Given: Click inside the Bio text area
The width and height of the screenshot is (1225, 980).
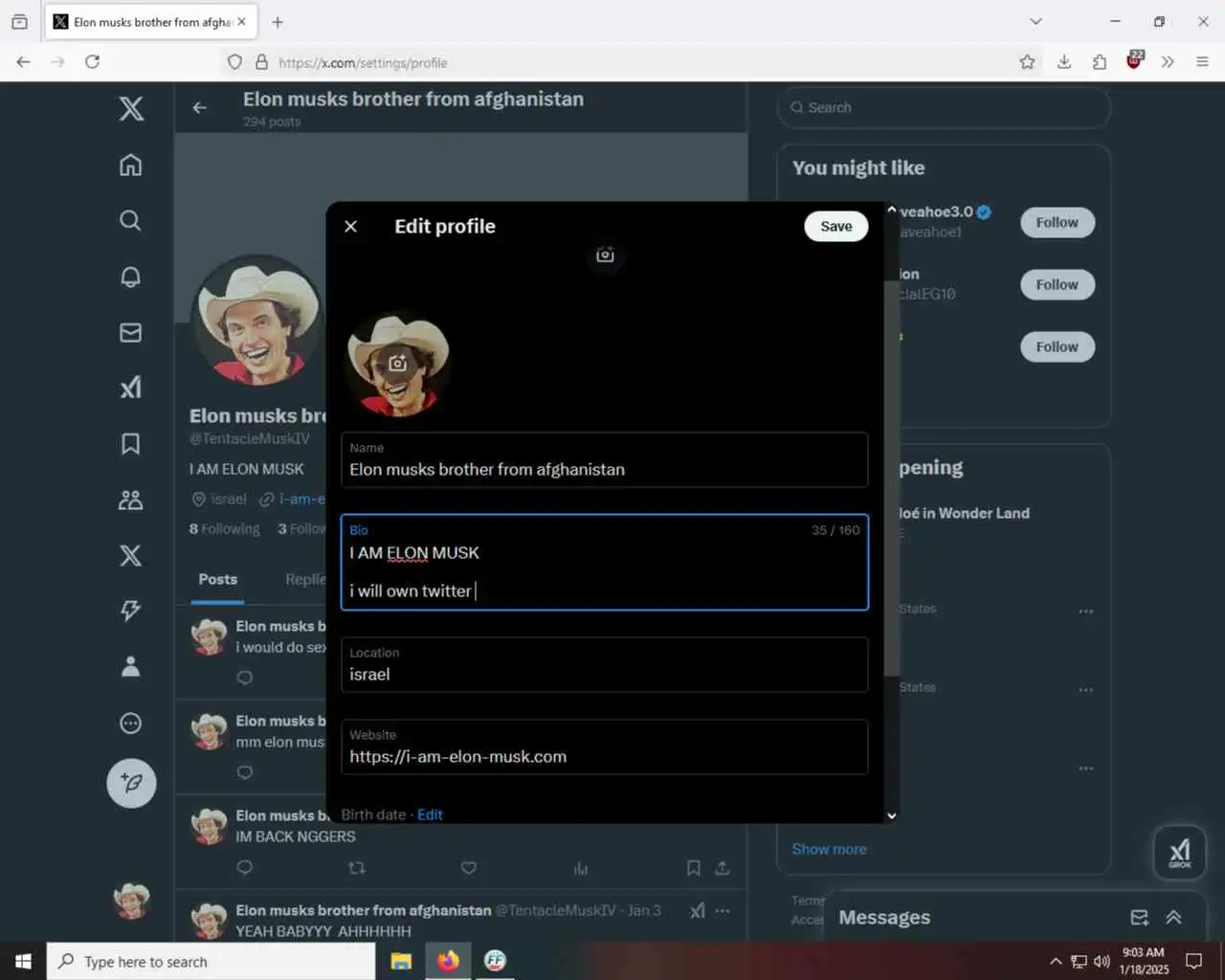Looking at the screenshot, I should point(605,563).
